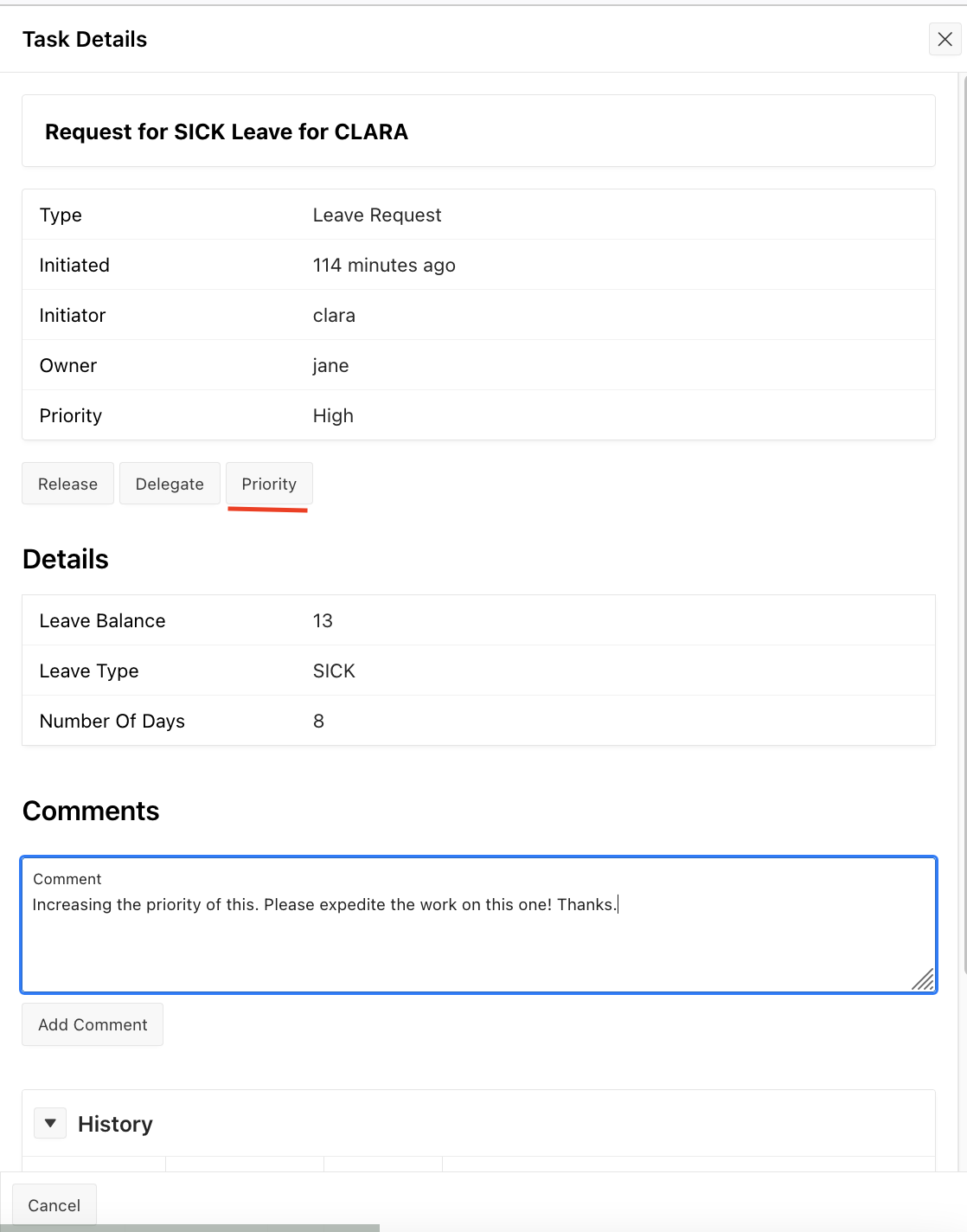Click the bottom horizontal scrollbar
967x1232 pixels.
[x=190, y=1228]
